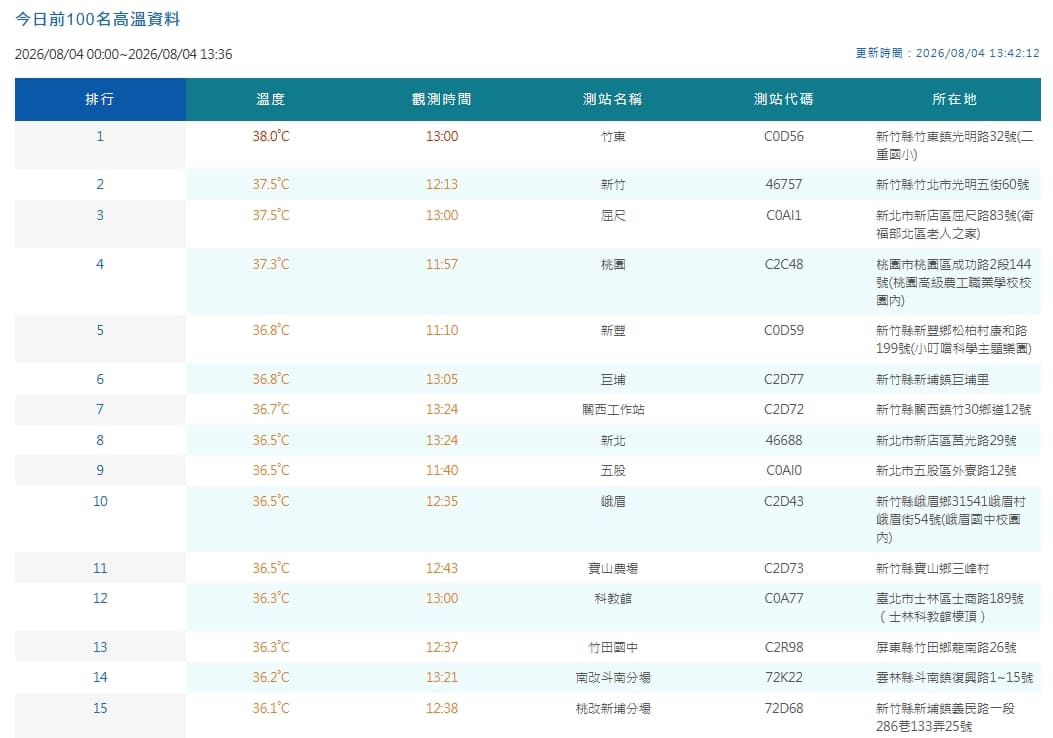The image size is (1053, 738).
Task: Click station code 72K22
Action: [x=784, y=678]
